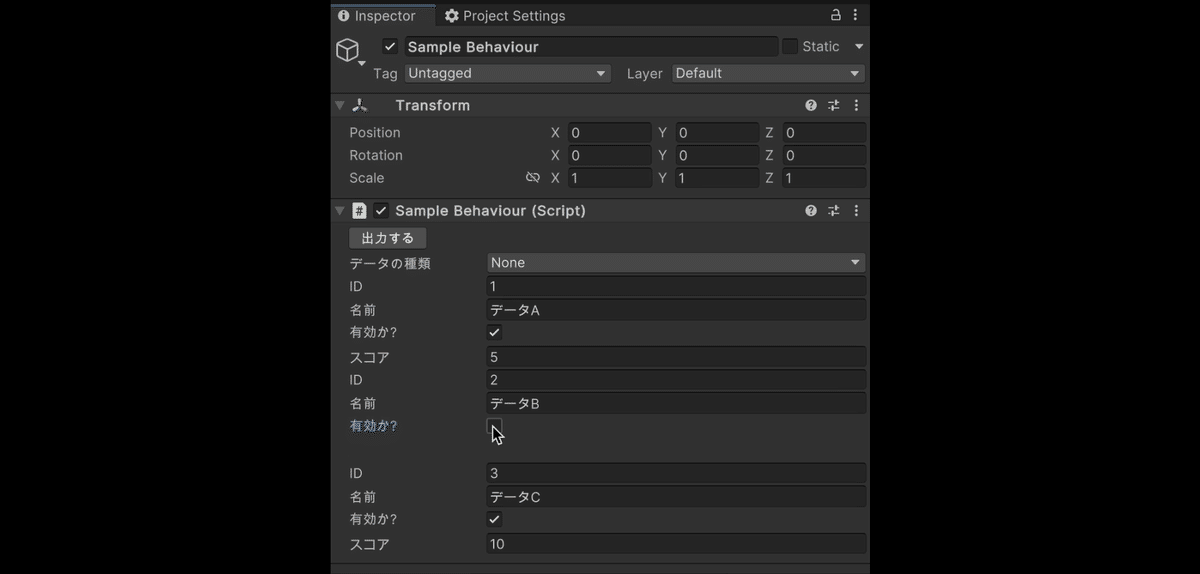
Task: Disable the Sample Behaviour script checkbox
Action: [x=381, y=211]
